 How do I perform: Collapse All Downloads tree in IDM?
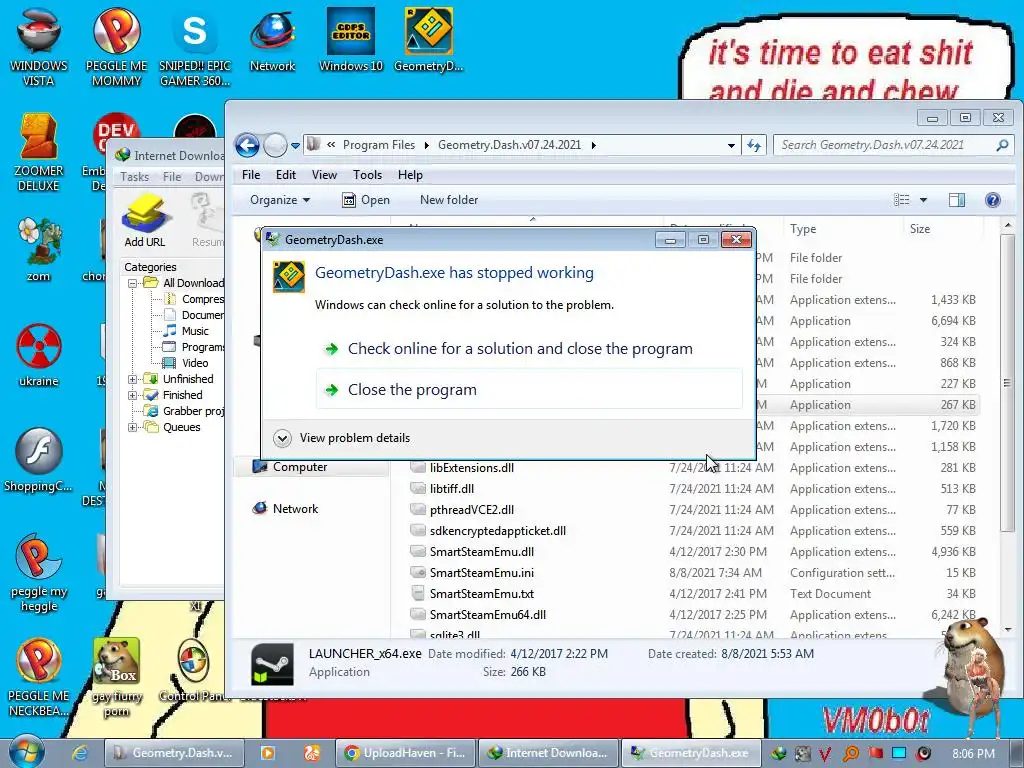coord(133,283)
